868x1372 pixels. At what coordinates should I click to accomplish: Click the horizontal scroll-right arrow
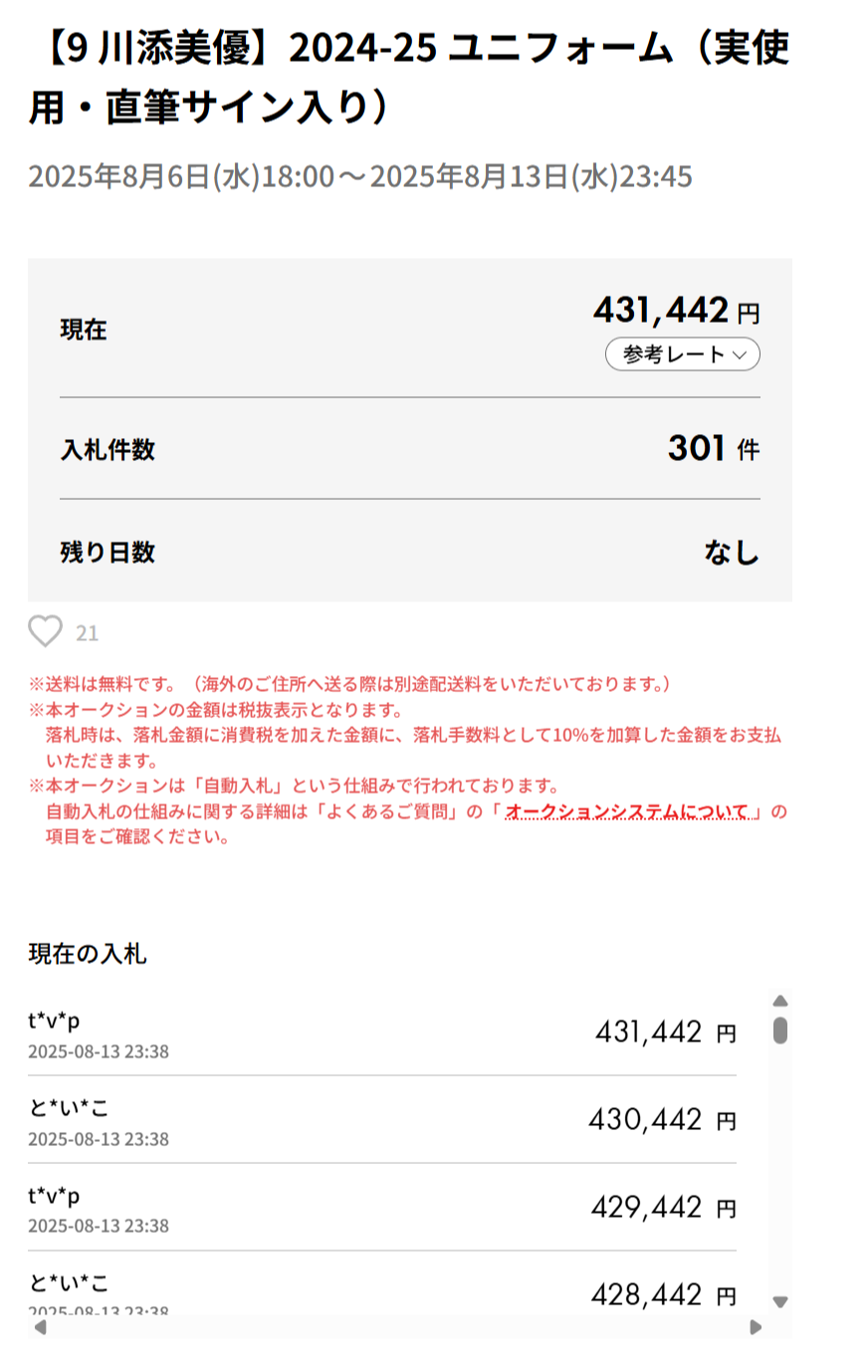point(756,1327)
